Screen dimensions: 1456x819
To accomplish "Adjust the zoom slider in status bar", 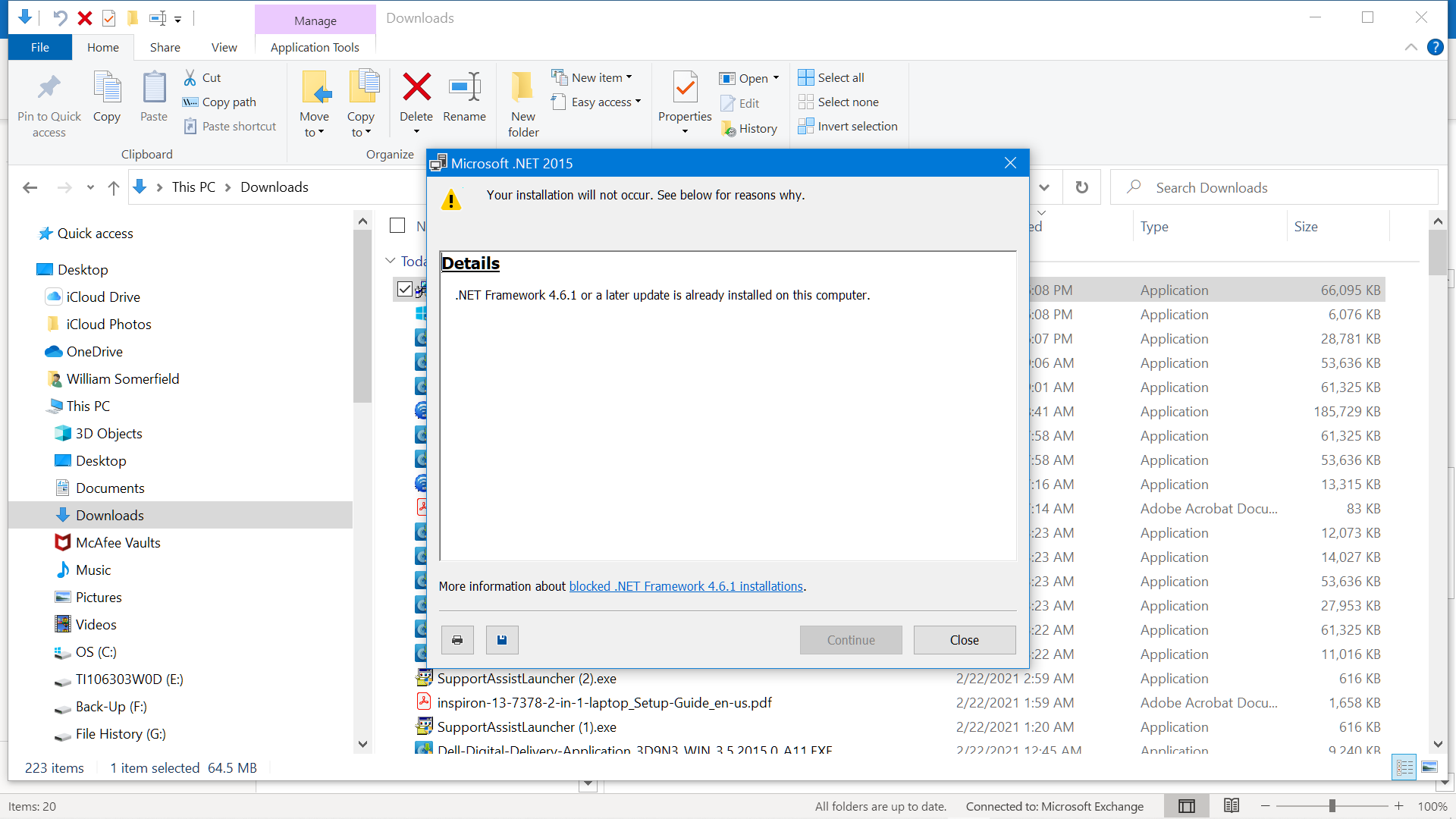I will [x=1332, y=806].
